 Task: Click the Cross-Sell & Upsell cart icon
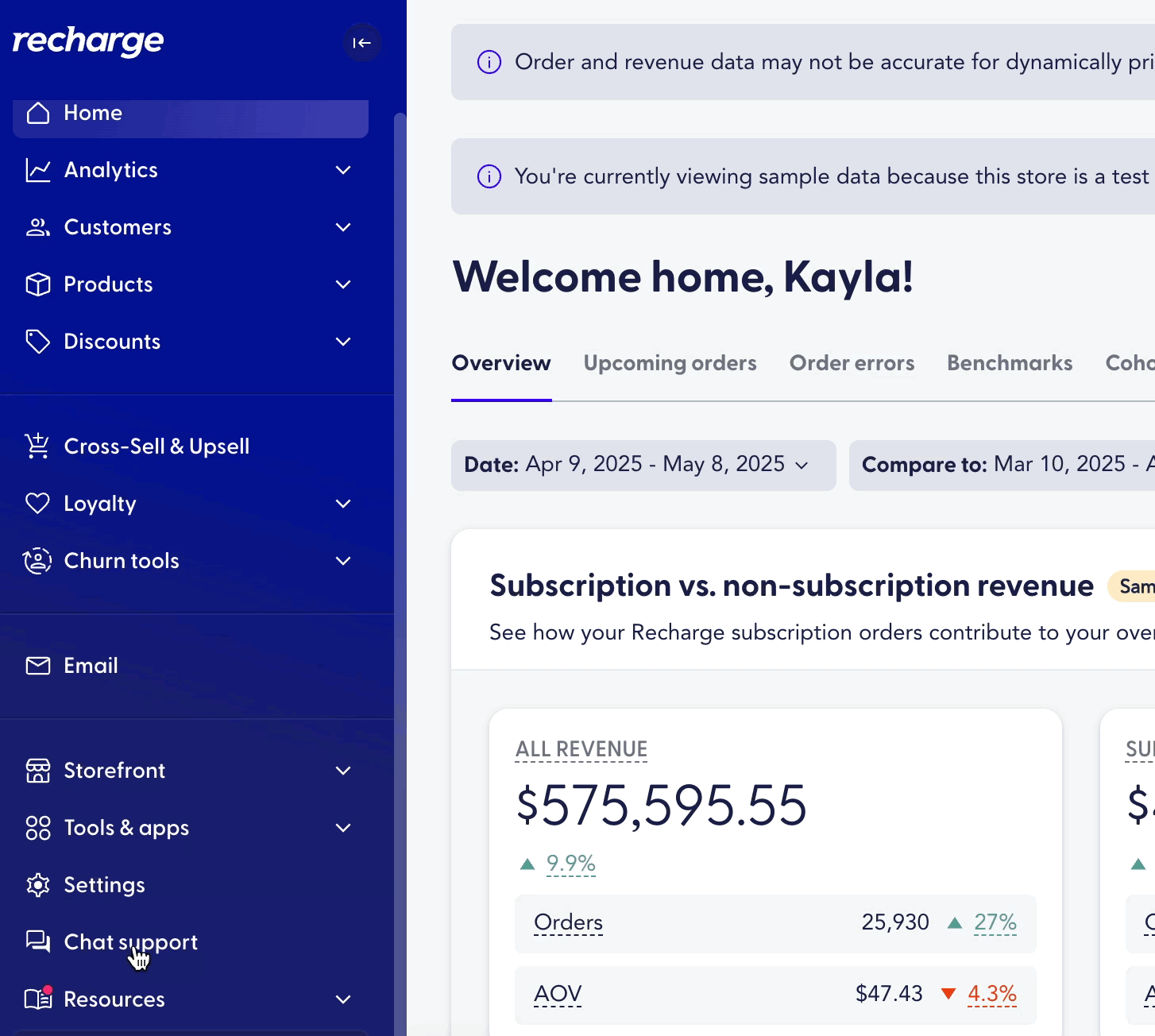[38, 446]
